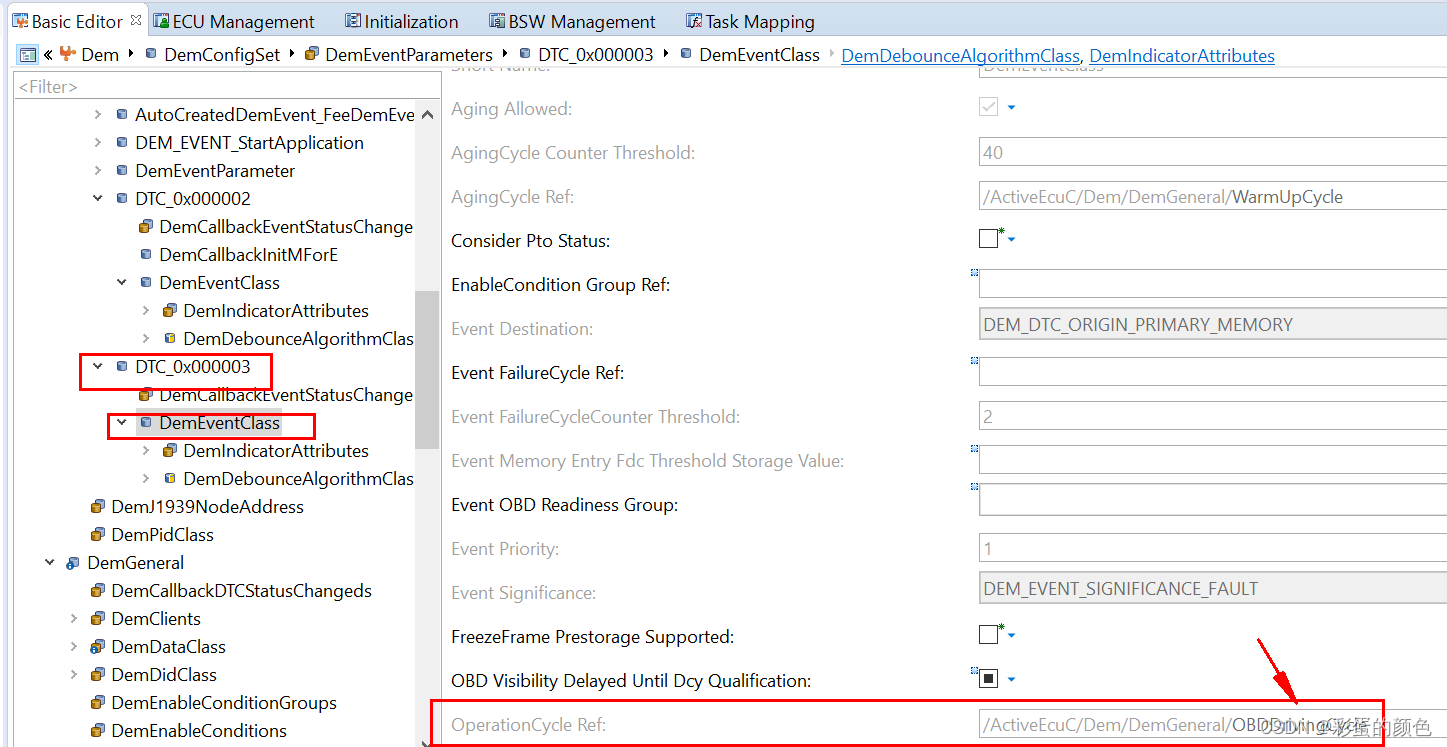Click the breadcrumb back chevrons icon
Viewport: 1447px width, 747px height.
48,55
